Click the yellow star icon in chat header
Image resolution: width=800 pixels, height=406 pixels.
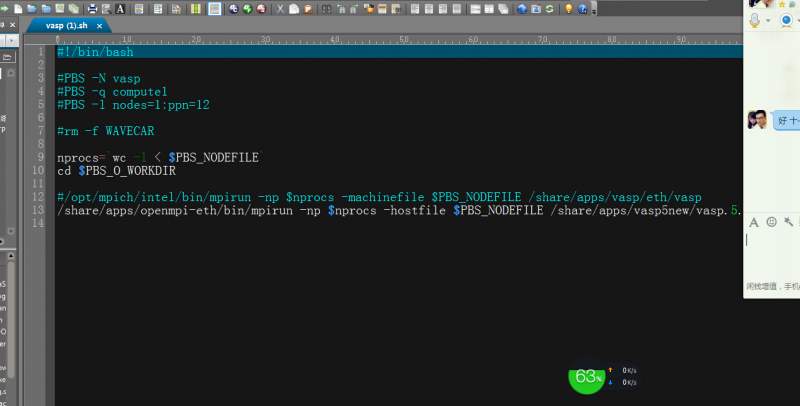(782, 4)
